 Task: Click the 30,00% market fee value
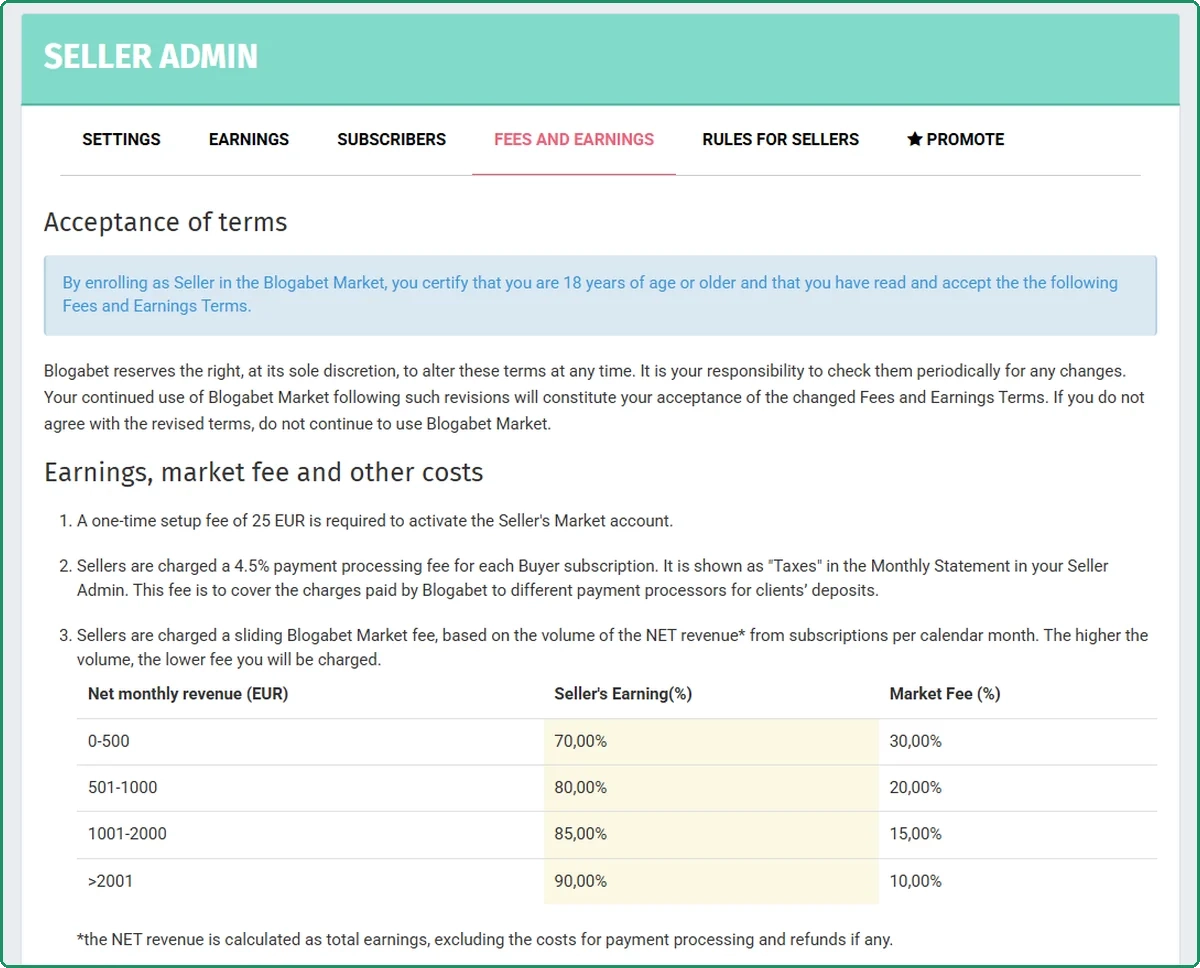point(916,742)
